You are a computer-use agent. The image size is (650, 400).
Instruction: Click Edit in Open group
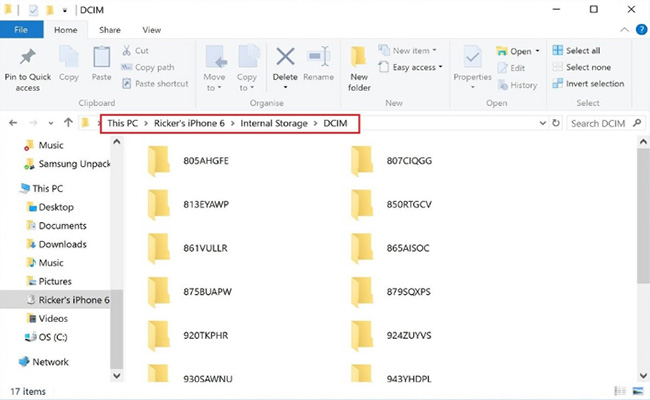(x=512, y=68)
